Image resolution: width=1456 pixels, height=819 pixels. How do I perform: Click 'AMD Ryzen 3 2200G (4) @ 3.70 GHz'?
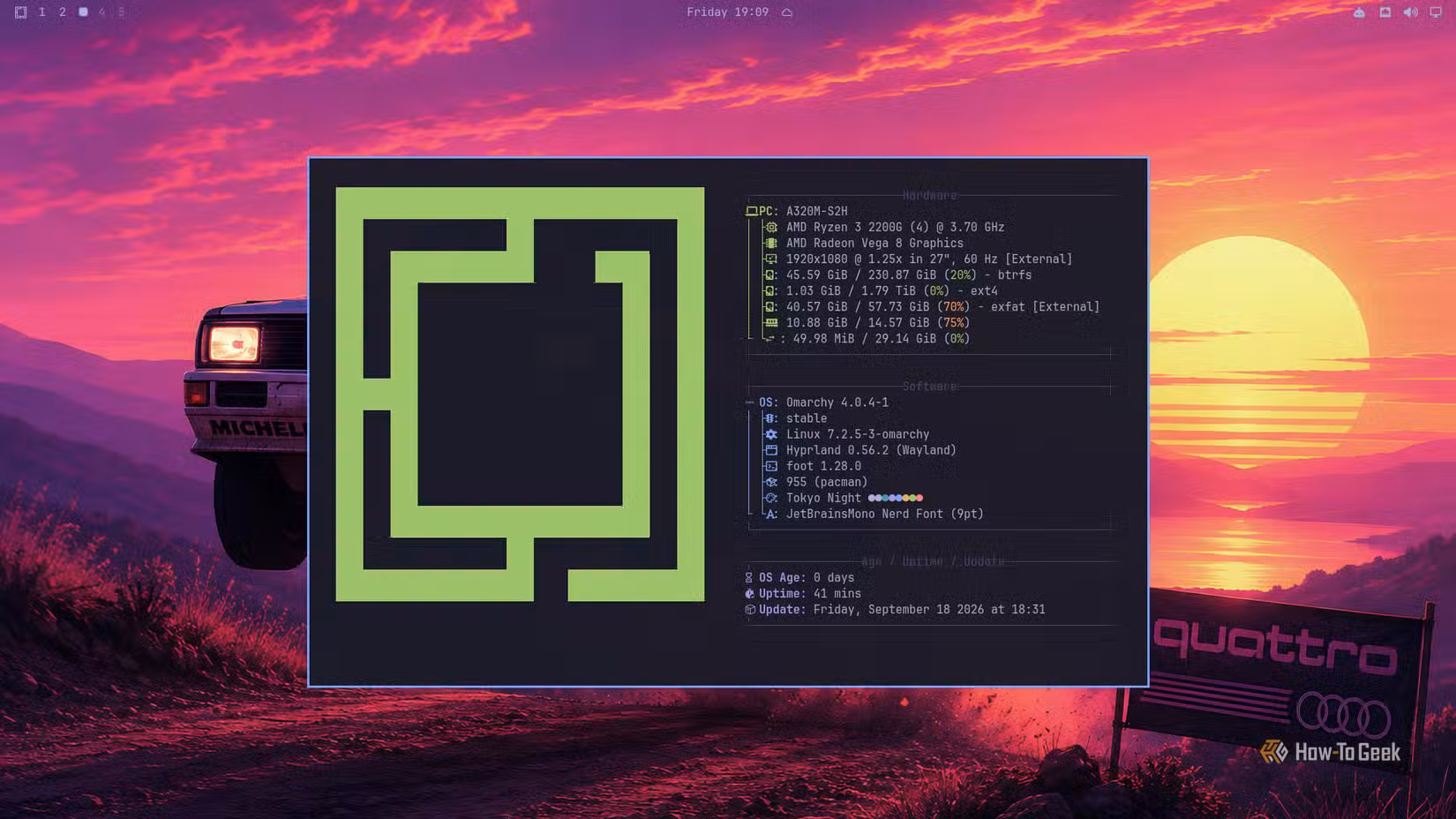[895, 227]
